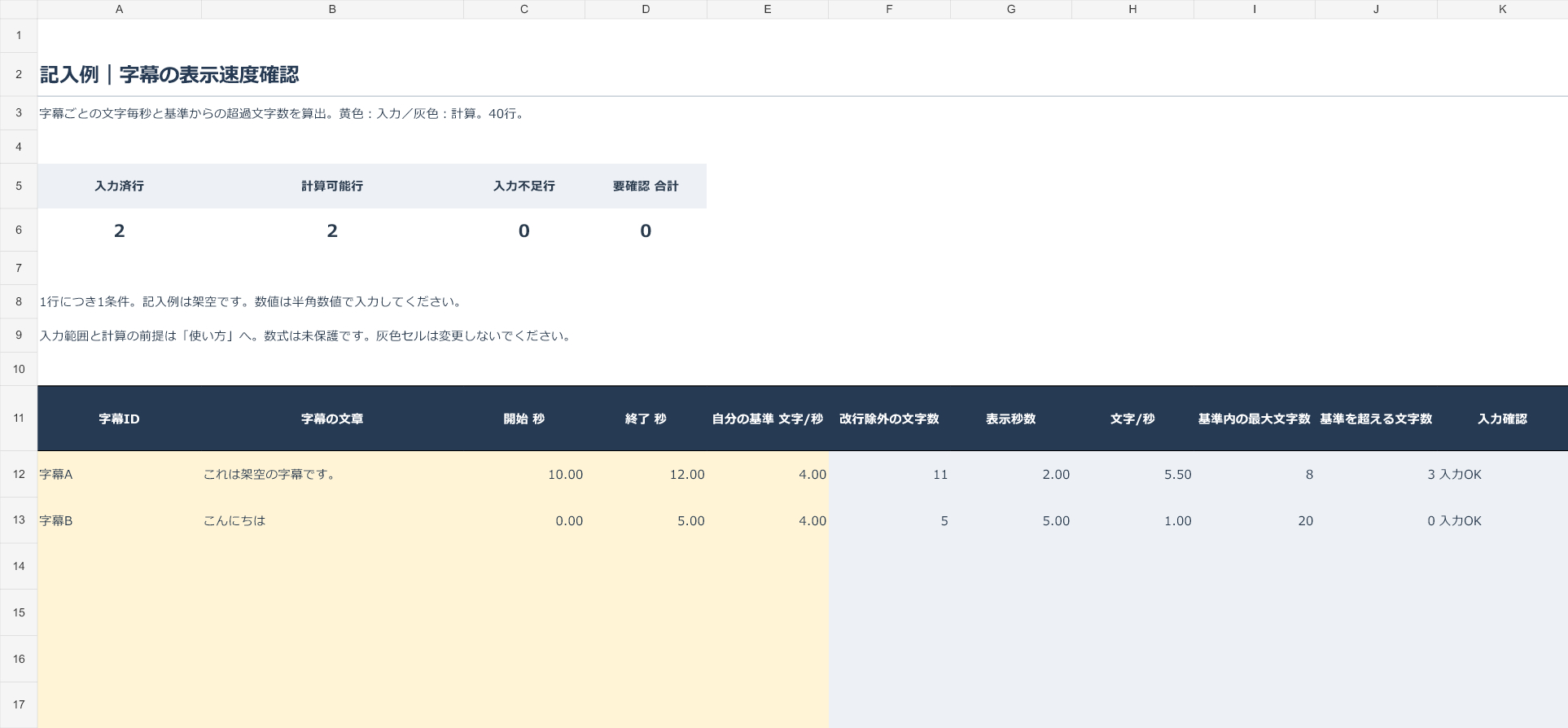Select column B header

(x=332, y=9)
